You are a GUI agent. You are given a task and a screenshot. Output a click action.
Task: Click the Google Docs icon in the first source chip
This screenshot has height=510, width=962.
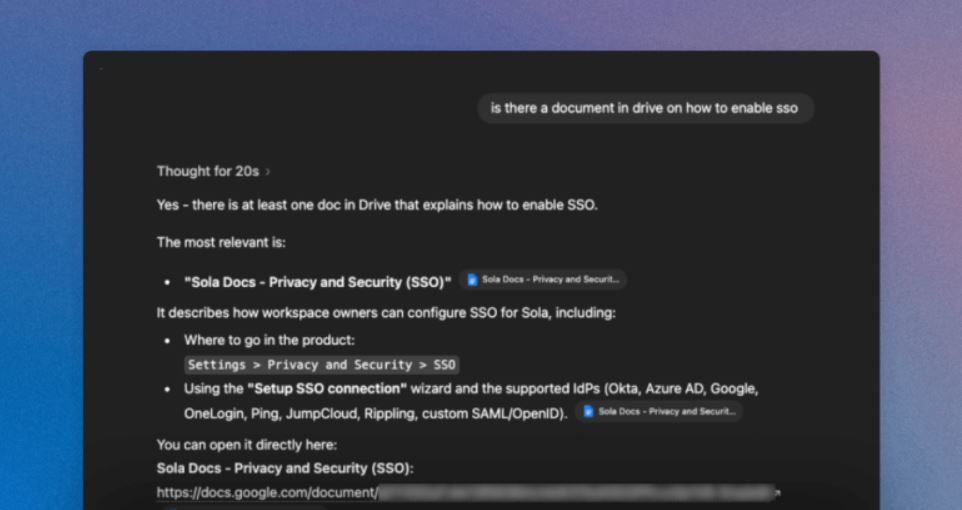click(x=472, y=280)
